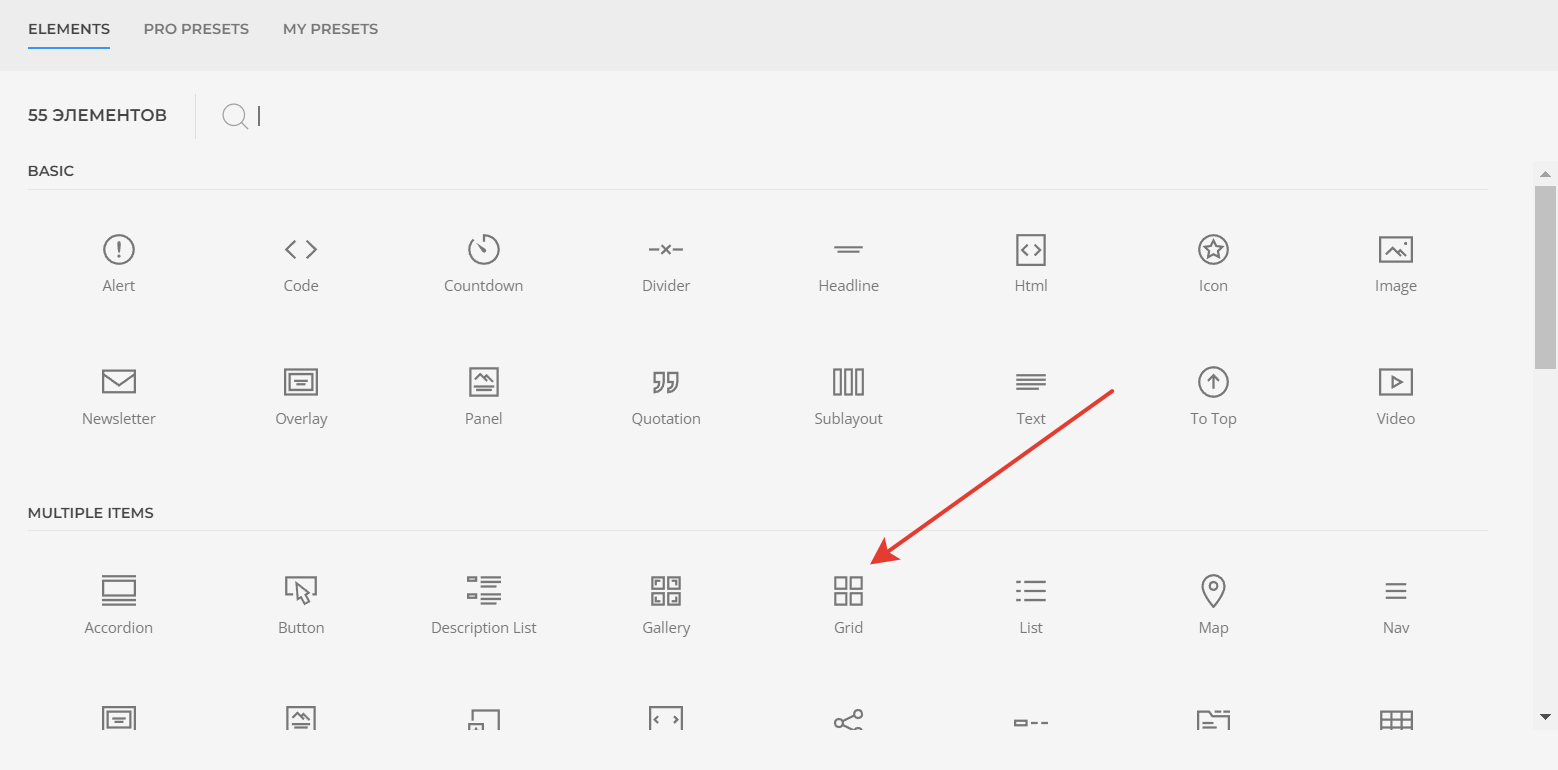Click the scrollbar down arrow

pyautogui.click(x=1545, y=717)
